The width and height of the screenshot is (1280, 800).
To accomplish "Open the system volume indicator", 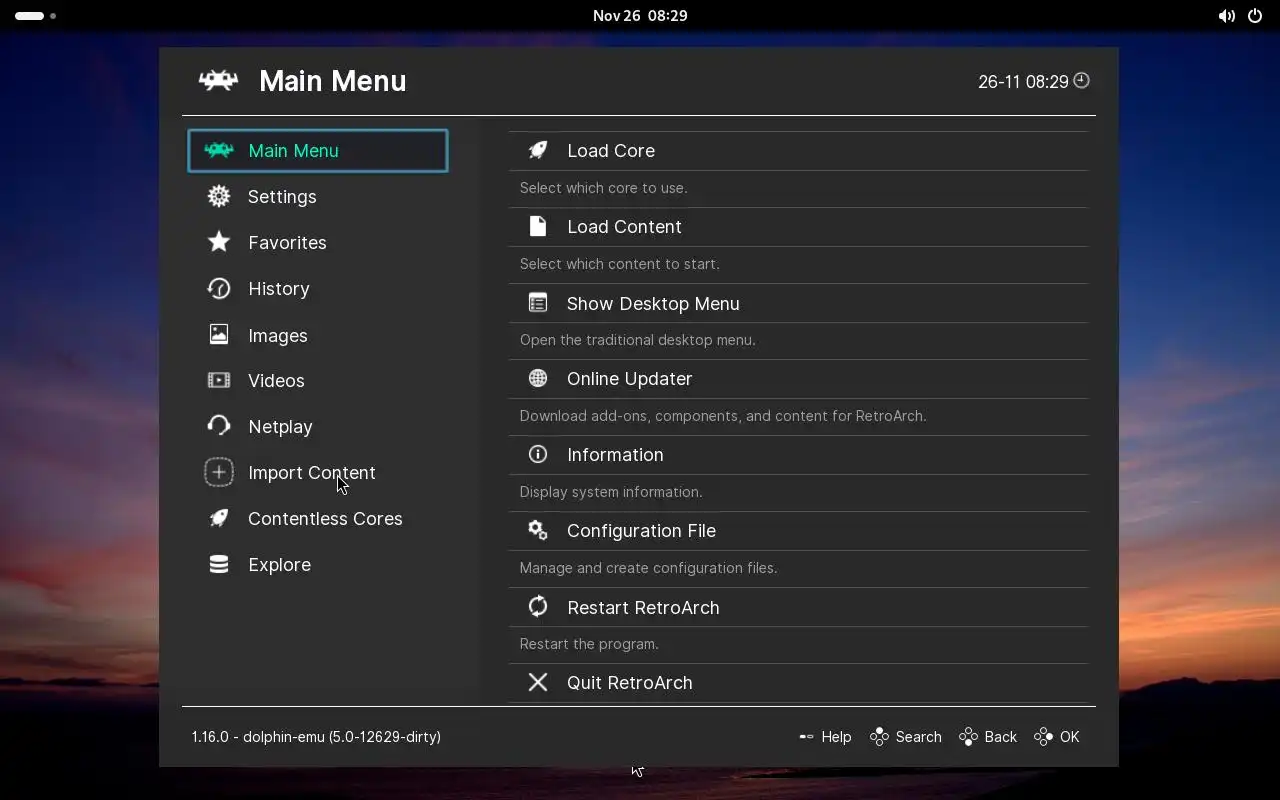I will point(1226,16).
